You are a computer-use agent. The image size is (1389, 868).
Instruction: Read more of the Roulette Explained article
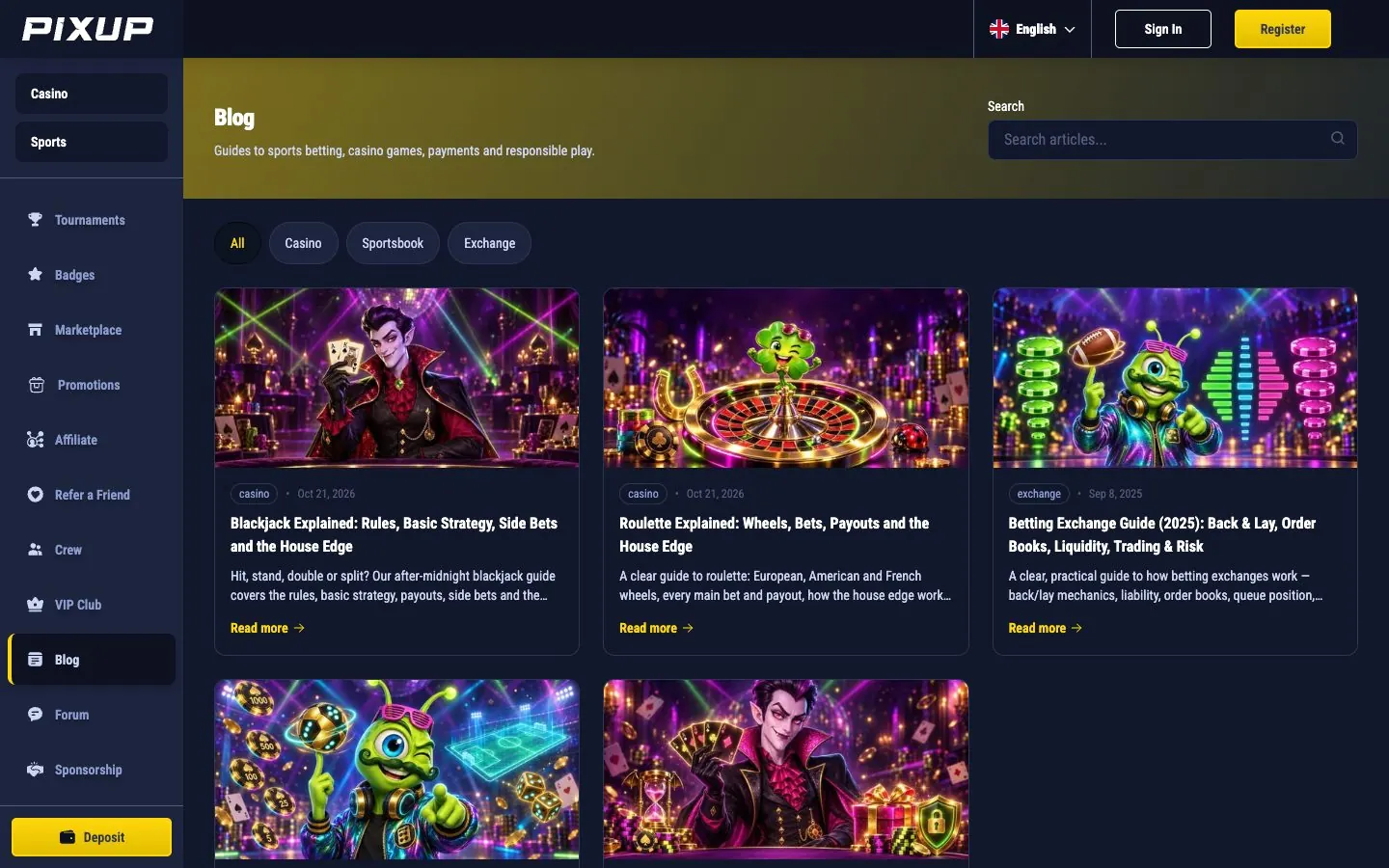click(656, 628)
